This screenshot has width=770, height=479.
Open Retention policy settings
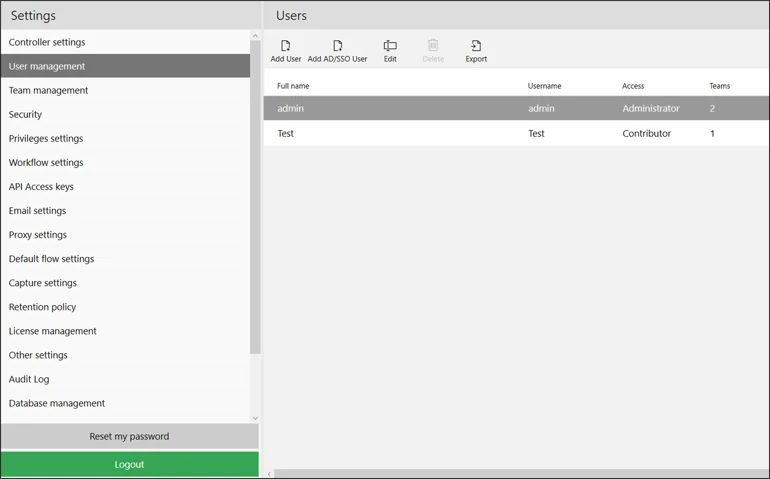pyautogui.click(x=42, y=307)
